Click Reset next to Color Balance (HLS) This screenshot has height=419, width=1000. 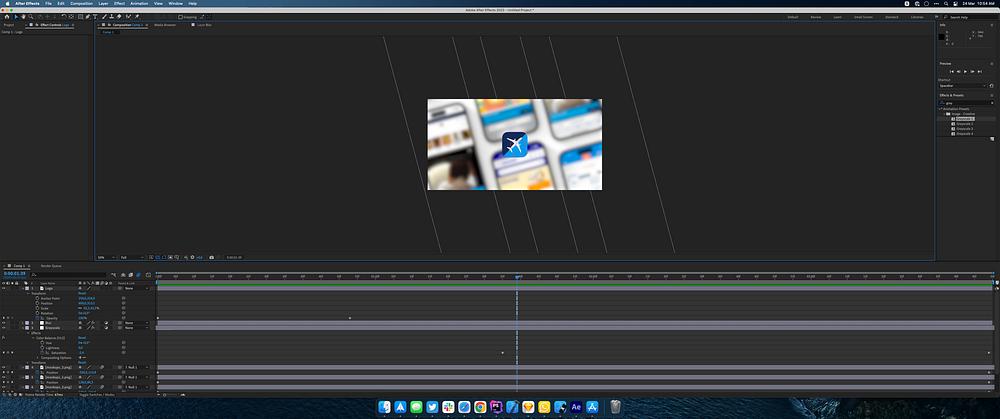click(x=82, y=338)
